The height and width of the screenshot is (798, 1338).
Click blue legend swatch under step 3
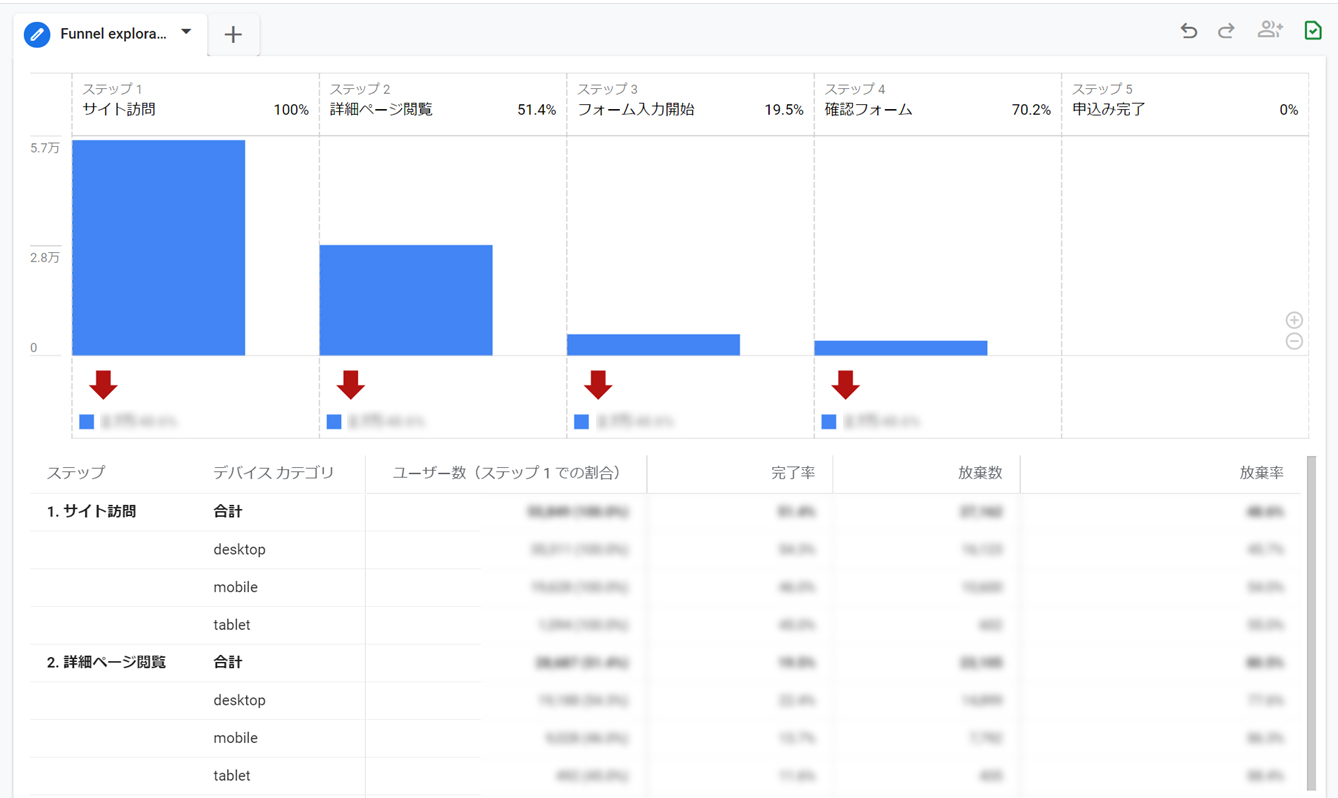[581, 422]
